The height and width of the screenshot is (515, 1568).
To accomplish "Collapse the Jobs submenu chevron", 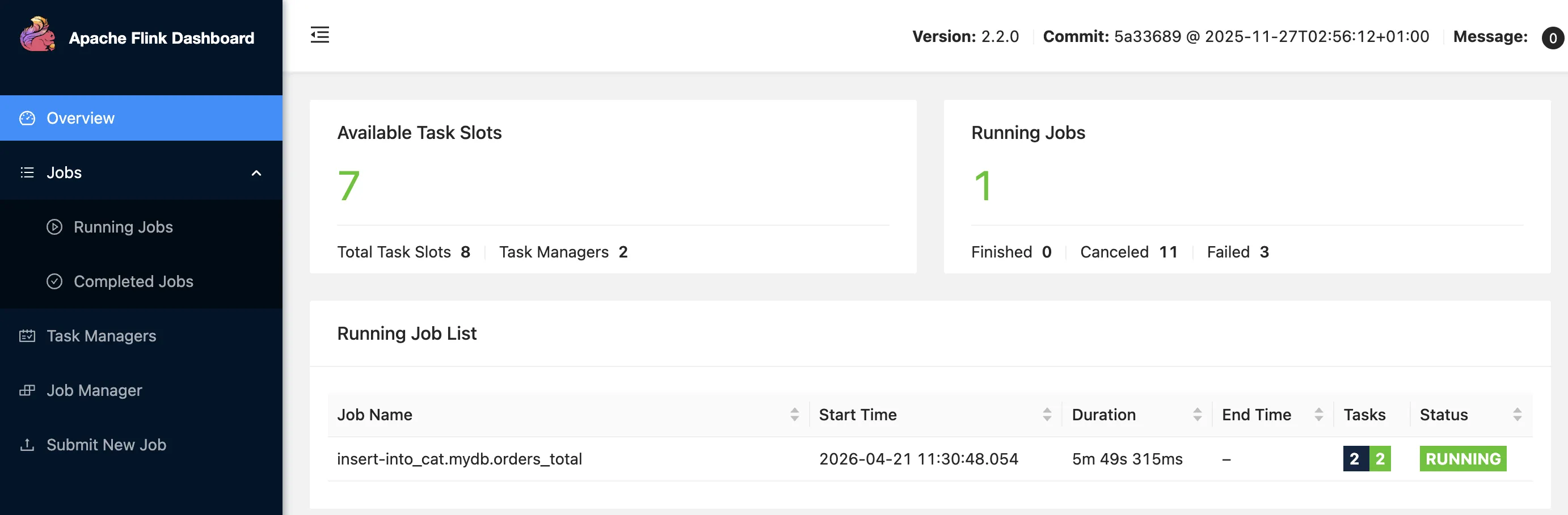I will 256,173.
